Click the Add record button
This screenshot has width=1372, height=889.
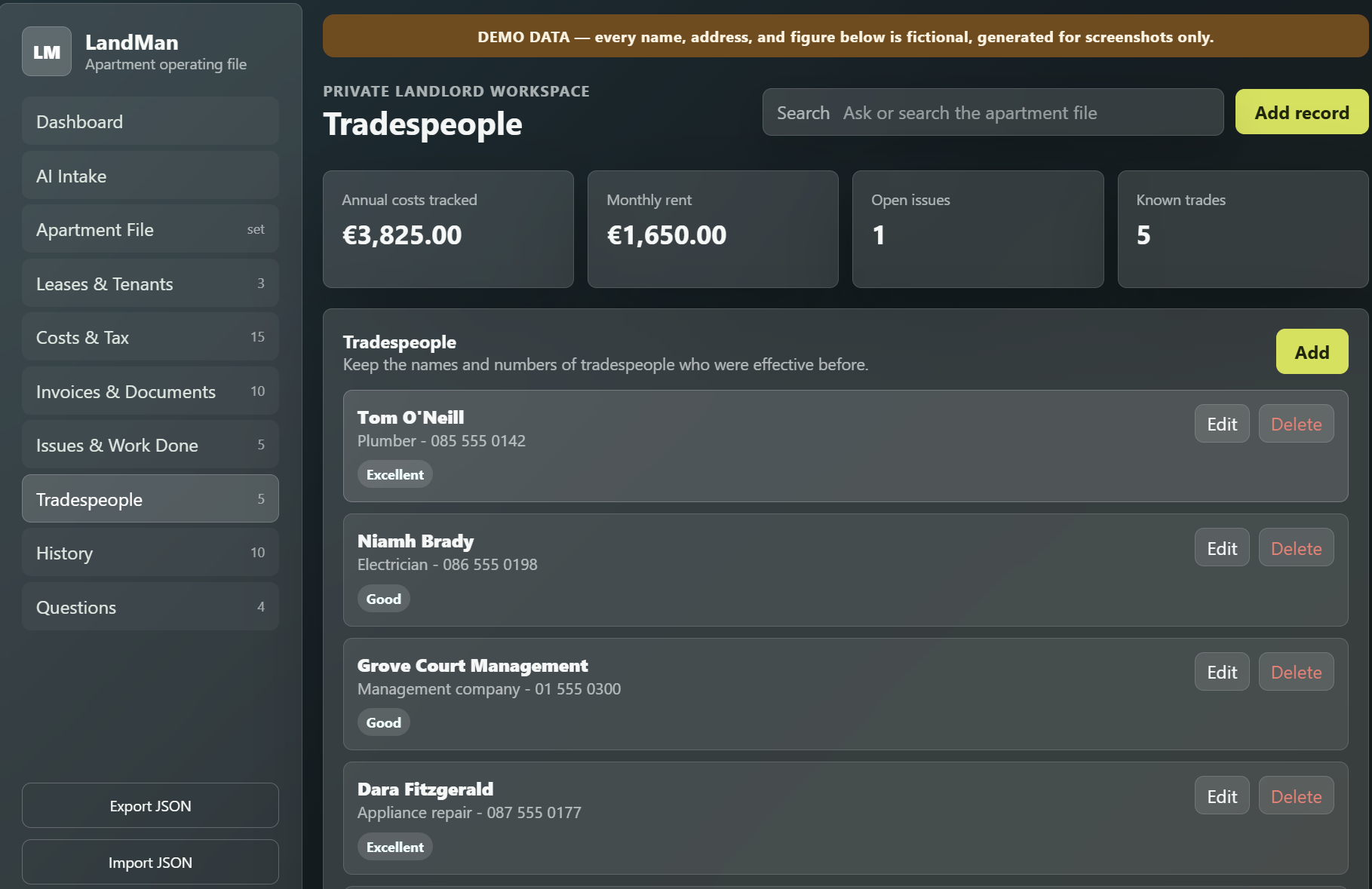click(x=1302, y=112)
